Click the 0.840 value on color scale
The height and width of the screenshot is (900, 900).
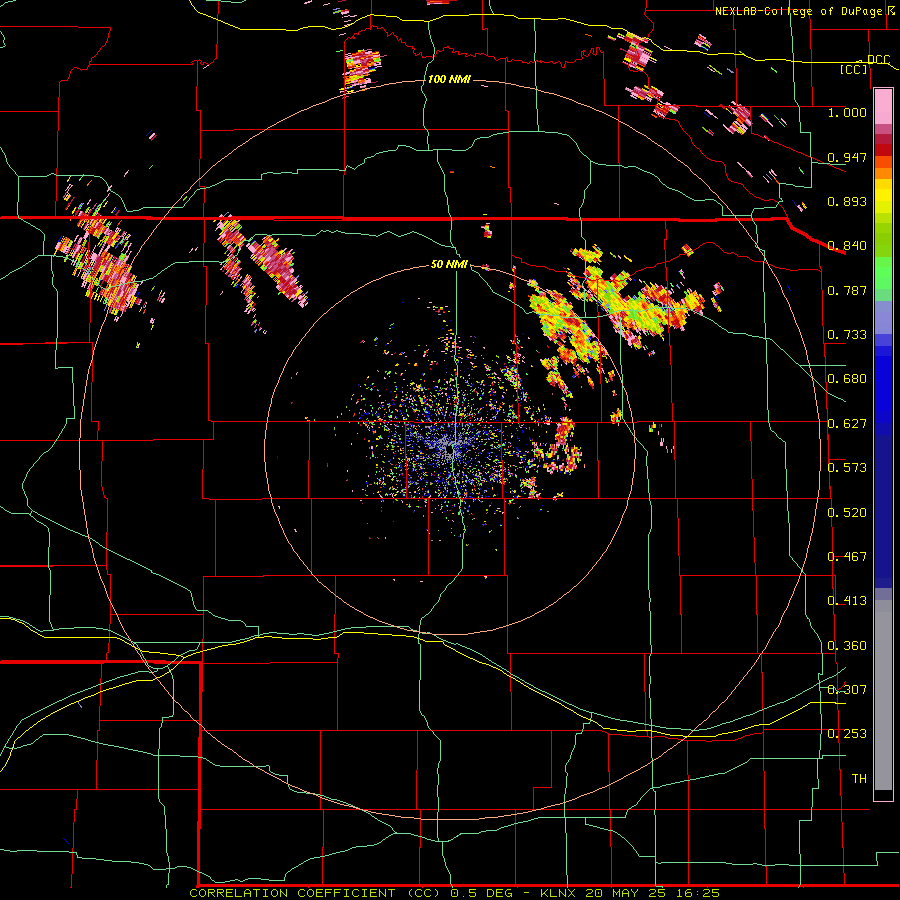pyautogui.click(x=847, y=246)
